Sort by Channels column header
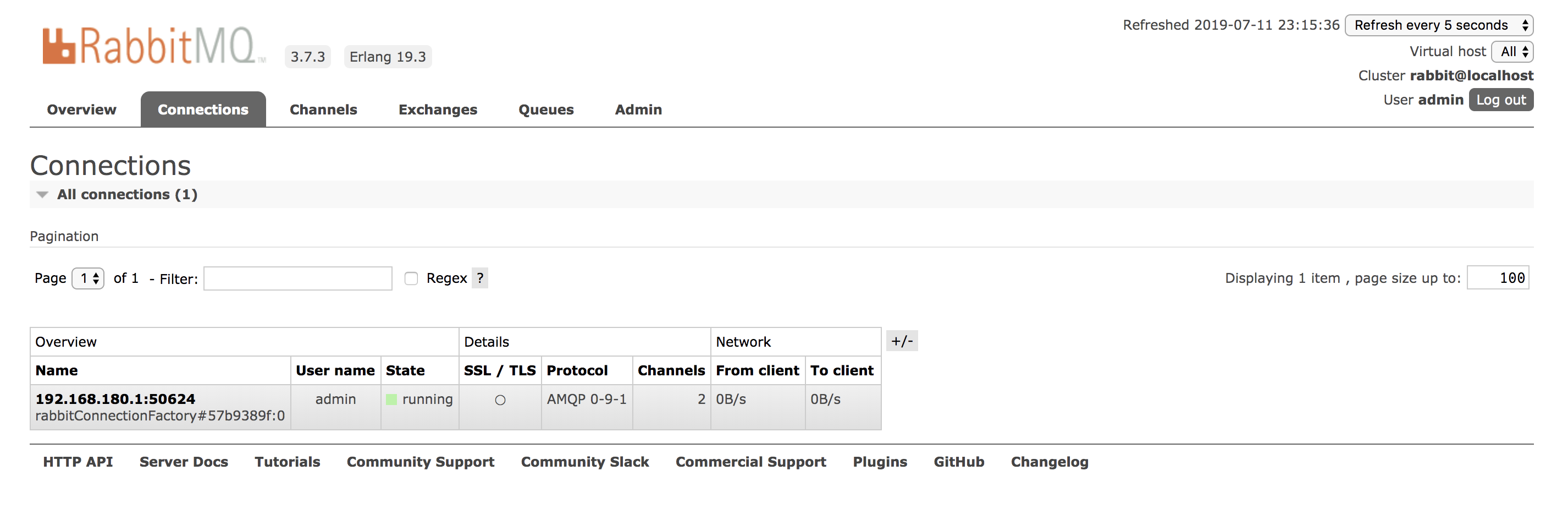Image resolution: width=1568 pixels, height=514 pixels. click(671, 370)
